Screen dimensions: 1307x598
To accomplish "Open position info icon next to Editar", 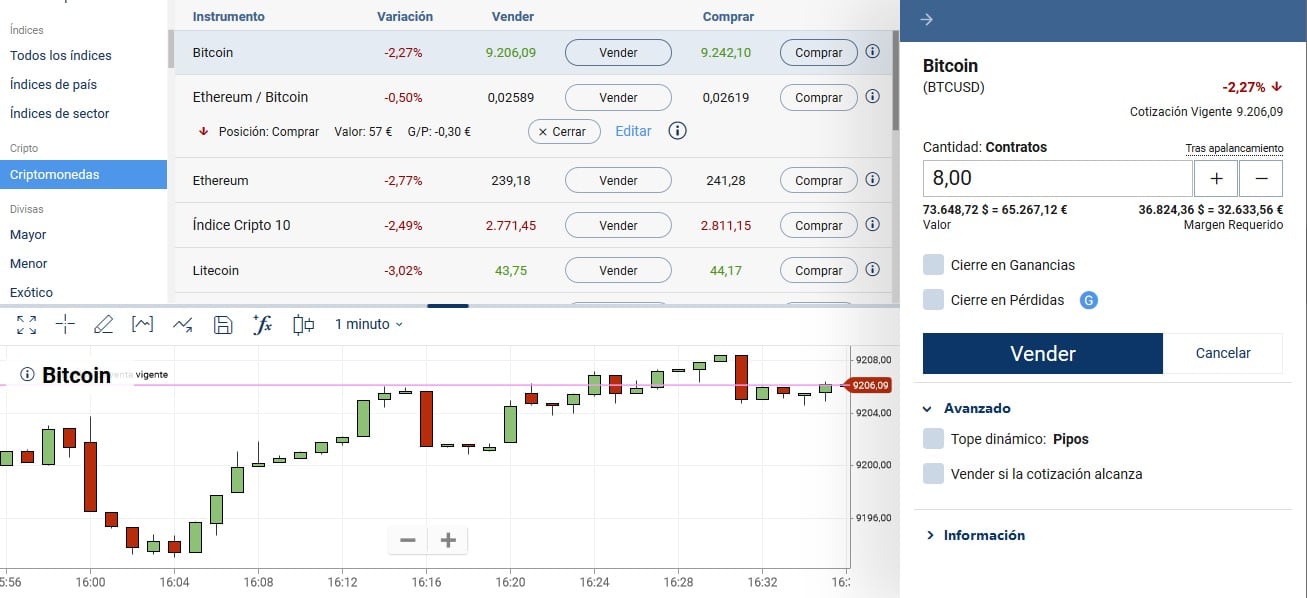I will [677, 131].
